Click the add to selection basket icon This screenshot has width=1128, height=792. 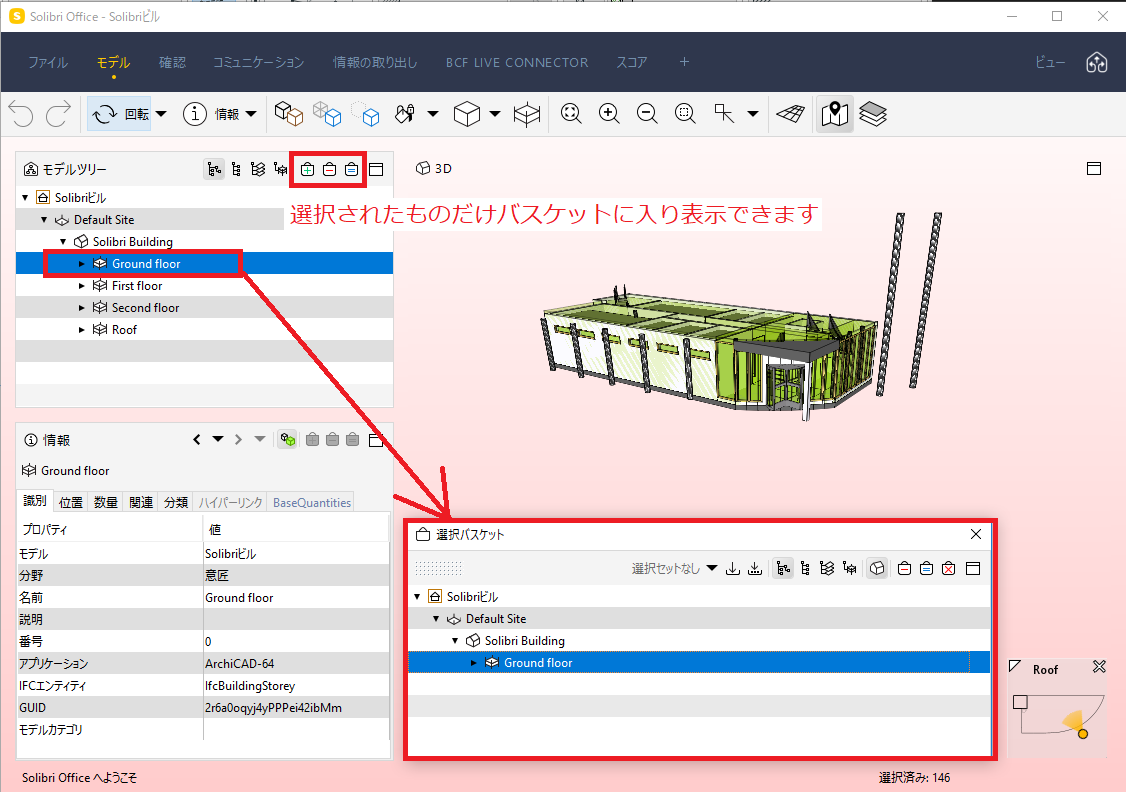click(307, 170)
